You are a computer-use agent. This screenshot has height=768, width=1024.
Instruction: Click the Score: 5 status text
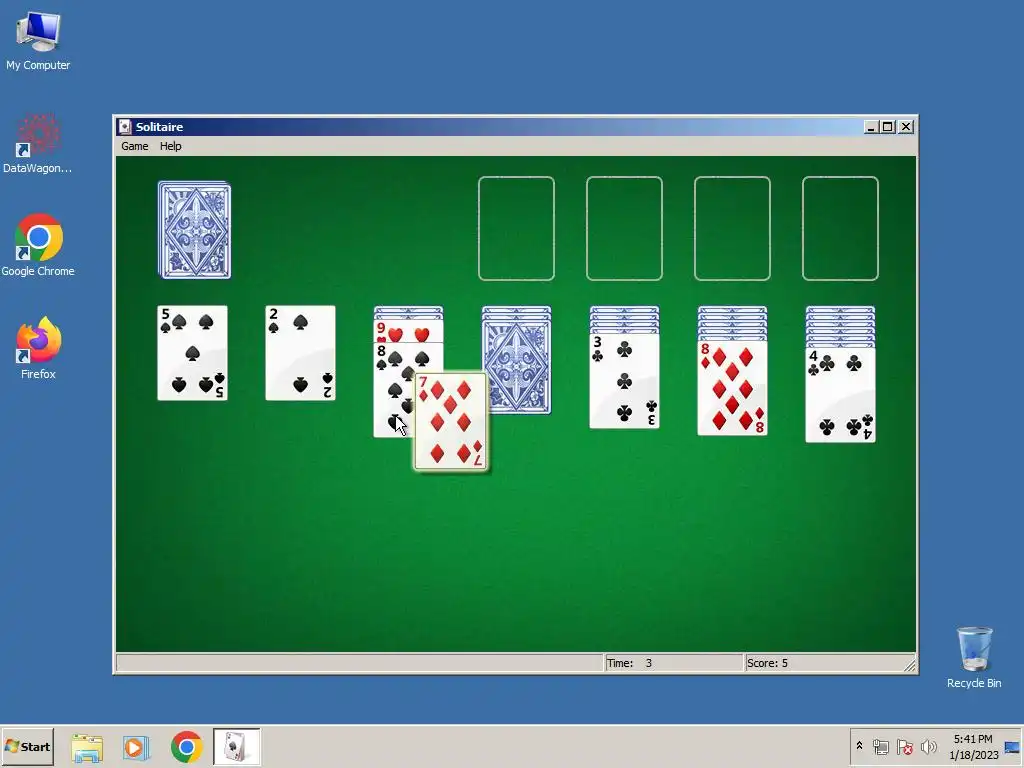tap(767, 663)
